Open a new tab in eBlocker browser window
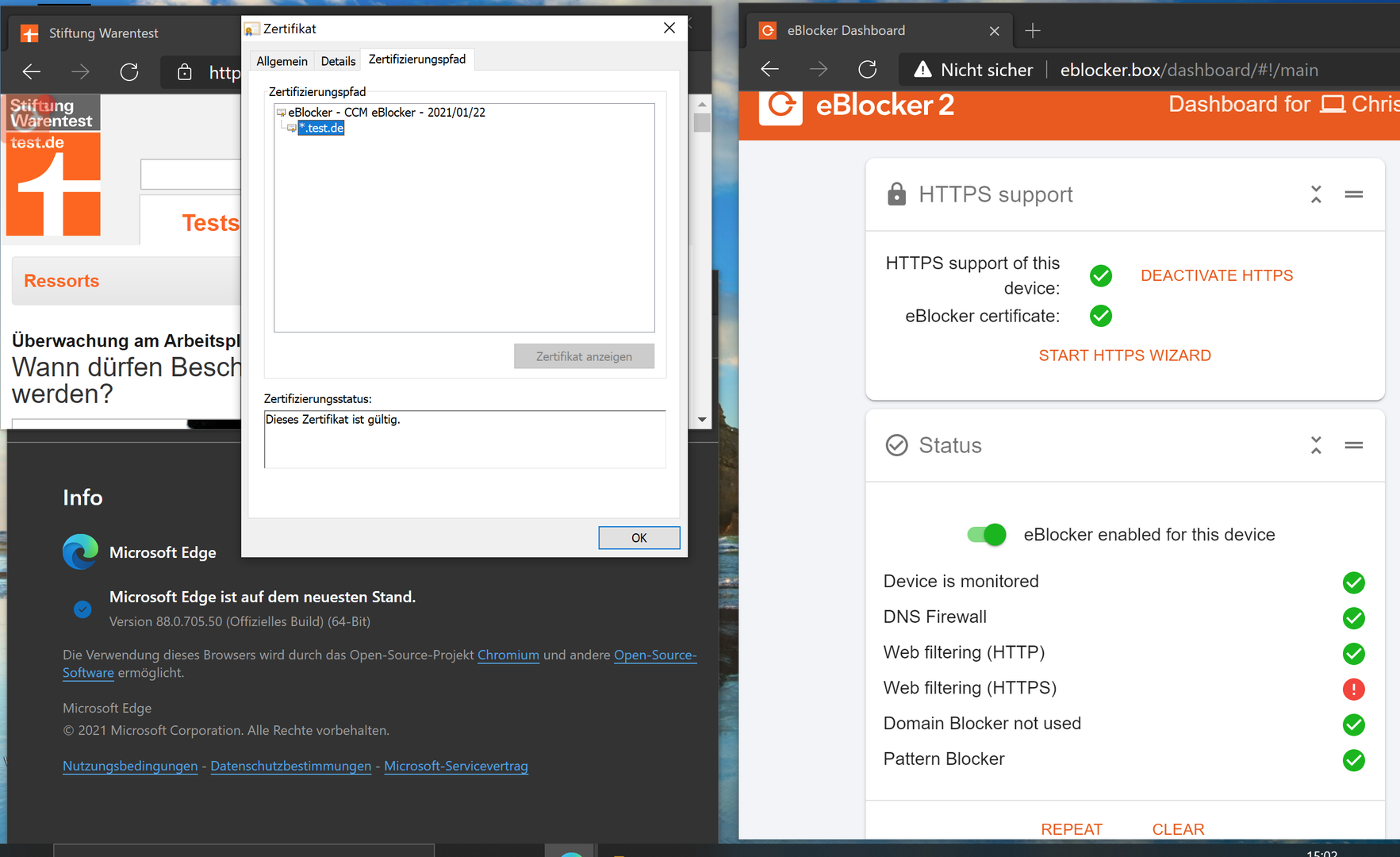This screenshot has width=1400, height=857. click(1033, 31)
